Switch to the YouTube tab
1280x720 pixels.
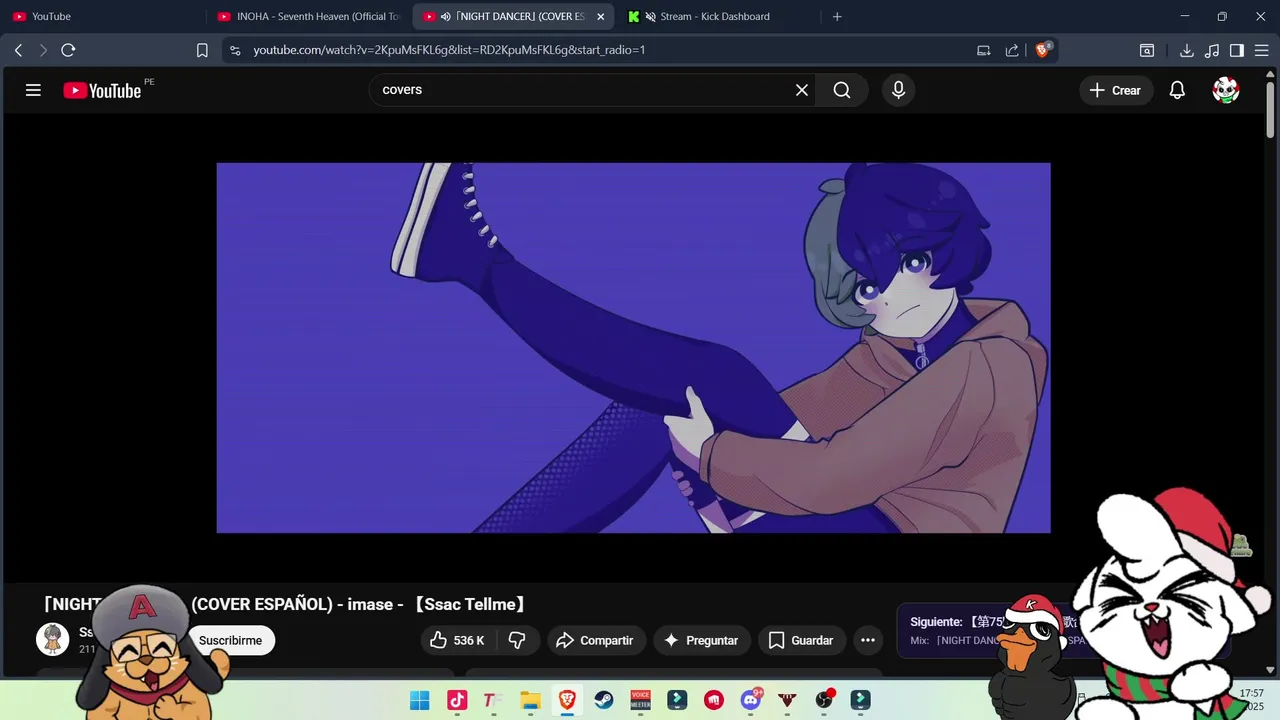coord(104,16)
